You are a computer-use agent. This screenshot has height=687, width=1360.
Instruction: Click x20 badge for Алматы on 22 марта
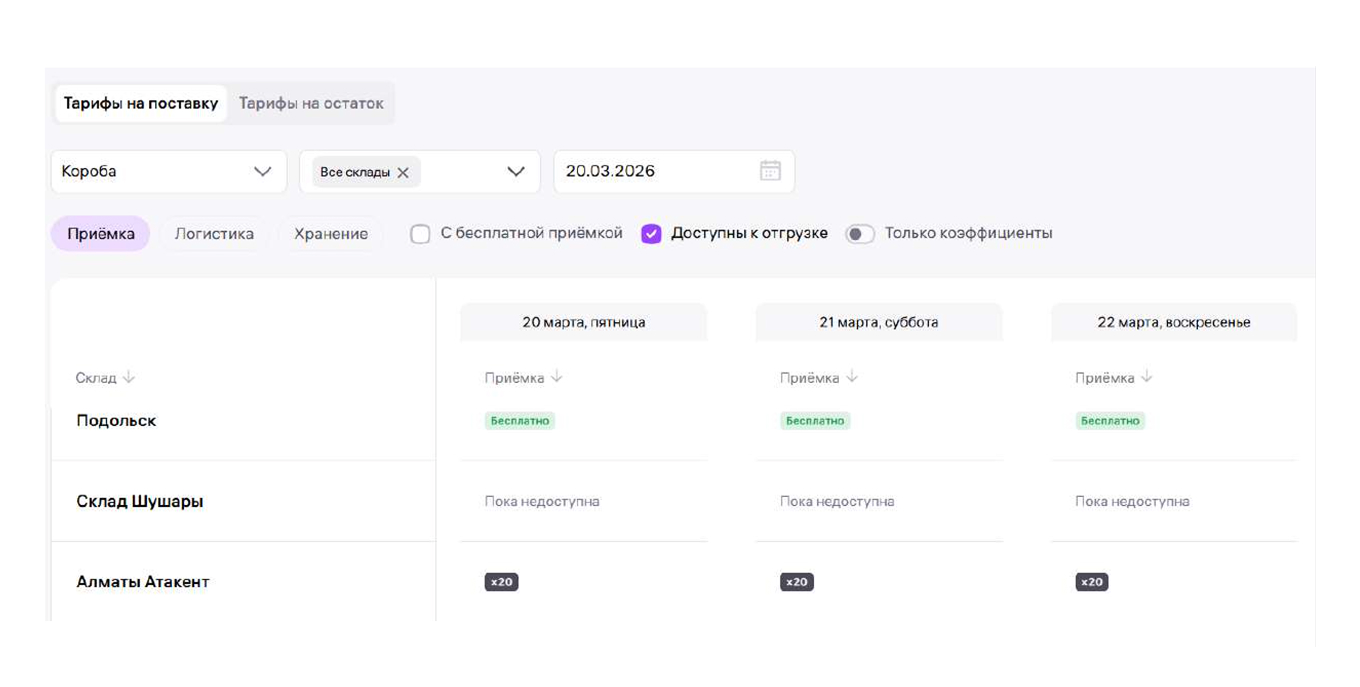tap(1092, 582)
